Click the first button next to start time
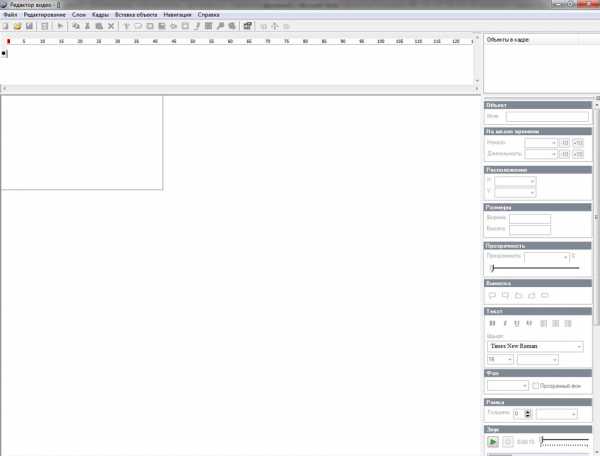This screenshot has height=456, width=600. pos(564,143)
